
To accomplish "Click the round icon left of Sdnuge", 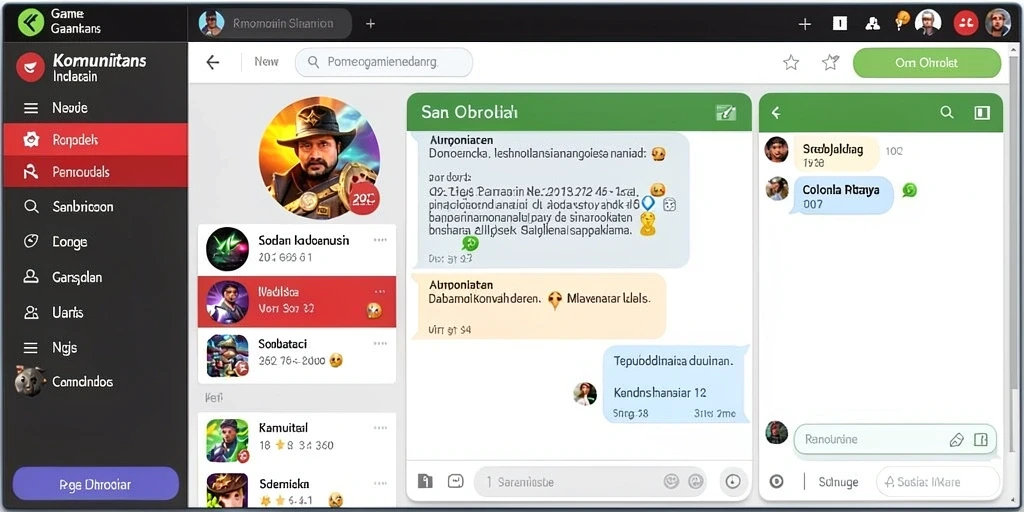I will click(776, 482).
